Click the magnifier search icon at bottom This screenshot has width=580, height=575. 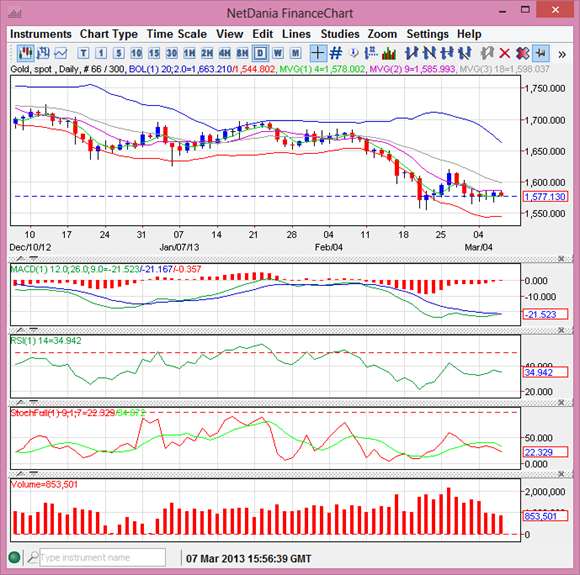(x=33, y=556)
